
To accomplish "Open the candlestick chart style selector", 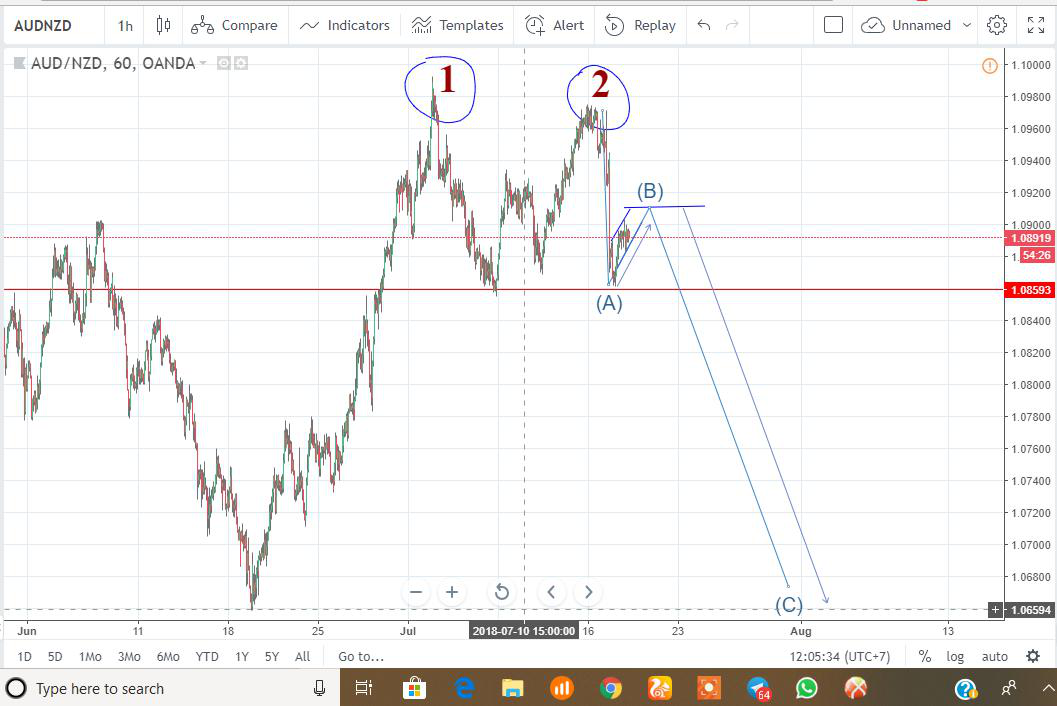I will (x=163, y=26).
